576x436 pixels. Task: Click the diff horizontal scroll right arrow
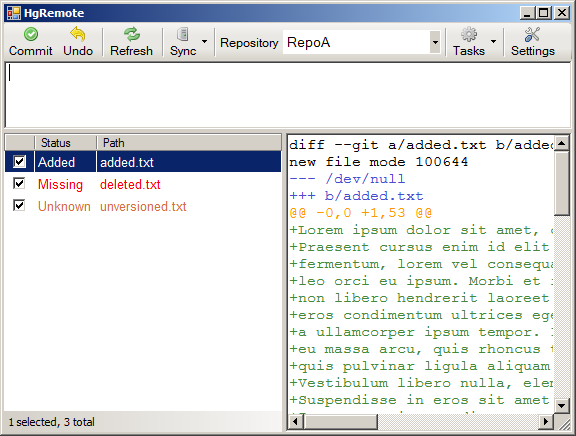(x=546, y=421)
